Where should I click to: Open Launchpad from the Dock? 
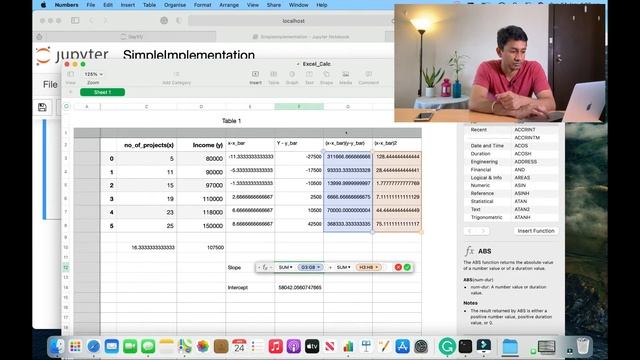click(x=75, y=347)
